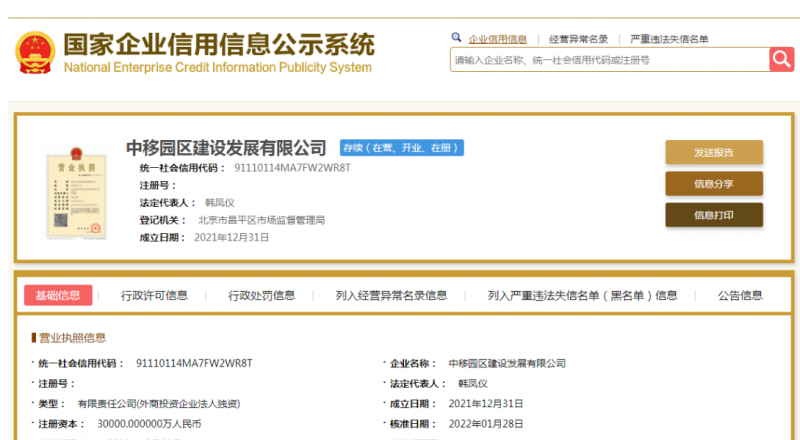Click the 中移园区建设发展有限公司 company title
This screenshot has width=800, height=440.
[x=226, y=148]
